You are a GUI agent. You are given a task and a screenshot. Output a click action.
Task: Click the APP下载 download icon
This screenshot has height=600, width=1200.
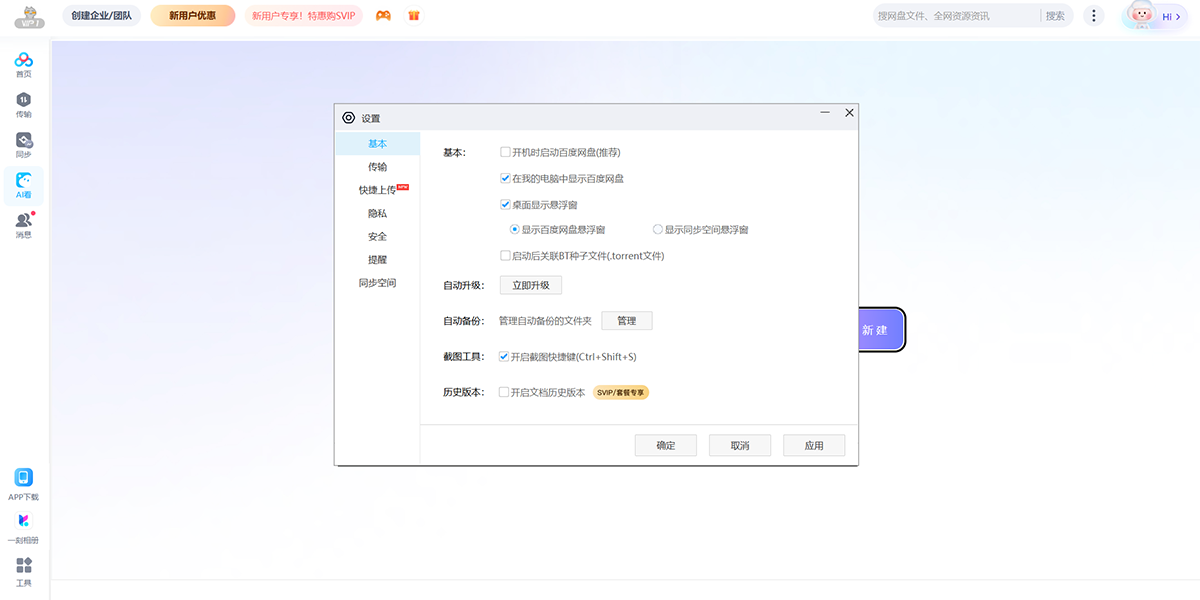coord(23,479)
